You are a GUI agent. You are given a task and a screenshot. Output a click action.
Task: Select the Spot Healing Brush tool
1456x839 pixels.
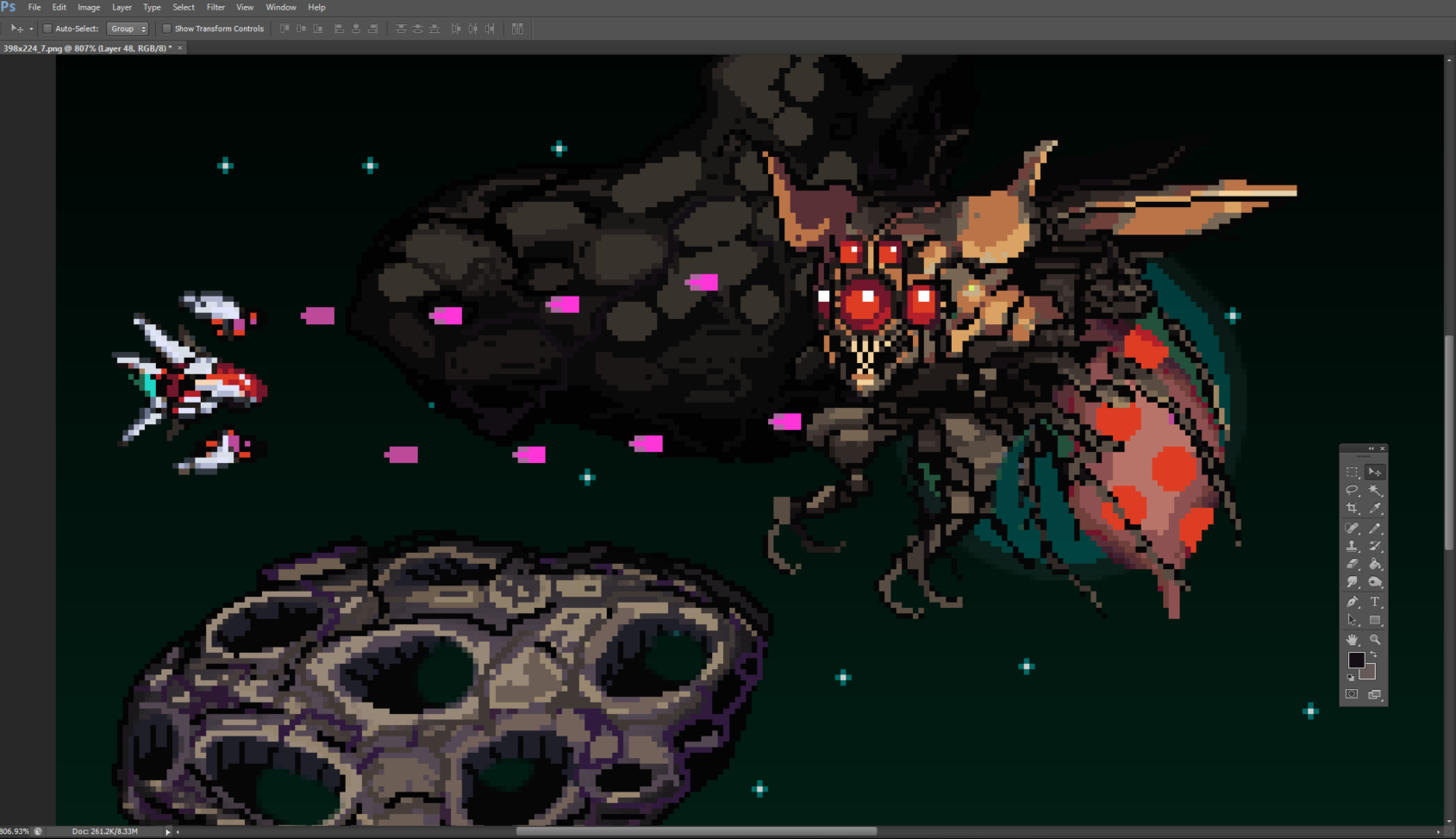click(x=1352, y=528)
